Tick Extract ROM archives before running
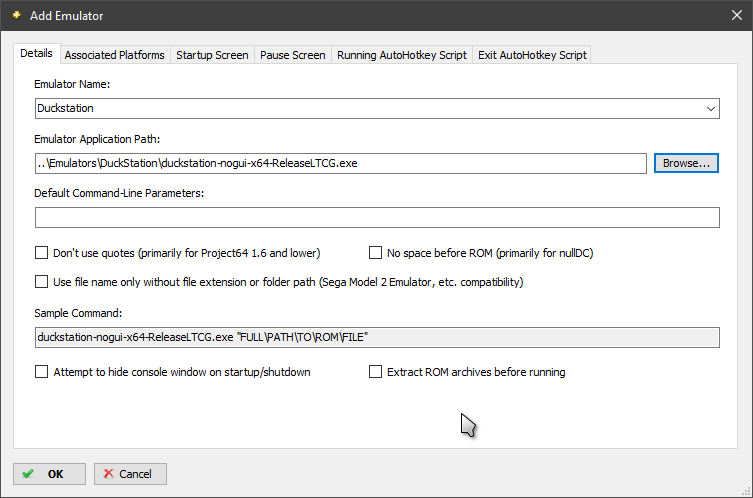753x498 pixels. pyautogui.click(x=376, y=372)
